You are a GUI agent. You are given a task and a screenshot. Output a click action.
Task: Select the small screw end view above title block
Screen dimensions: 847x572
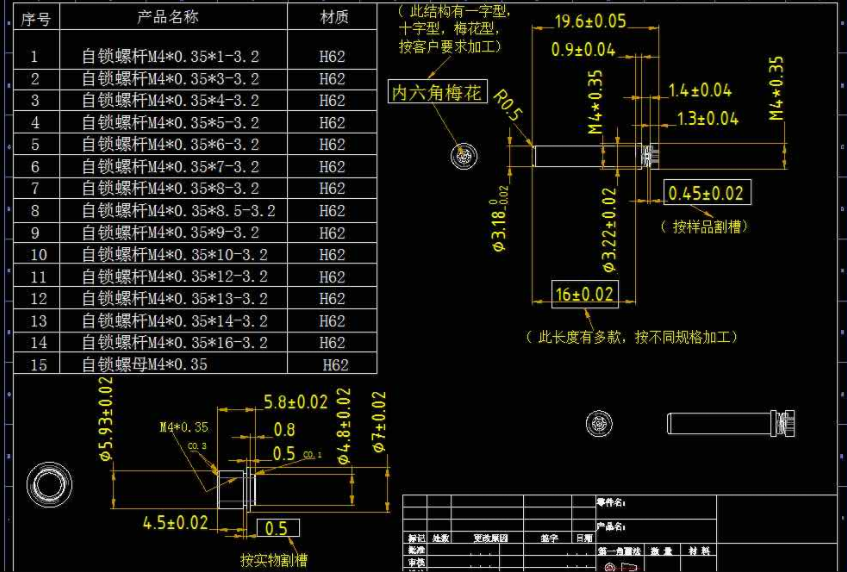[x=600, y=422]
